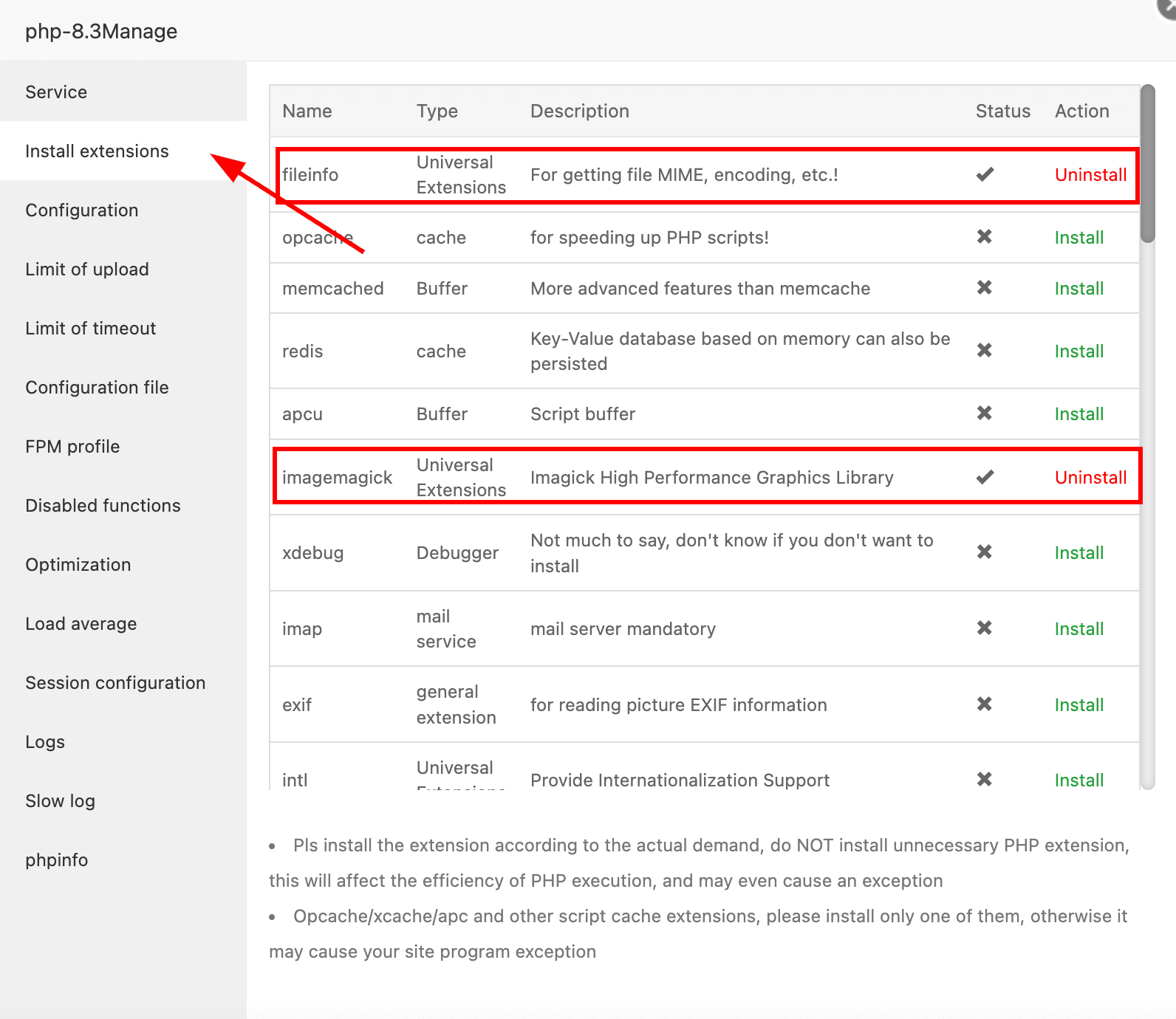The image size is (1176, 1019).
Task: Click the Name column header
Action: point(307,111)
